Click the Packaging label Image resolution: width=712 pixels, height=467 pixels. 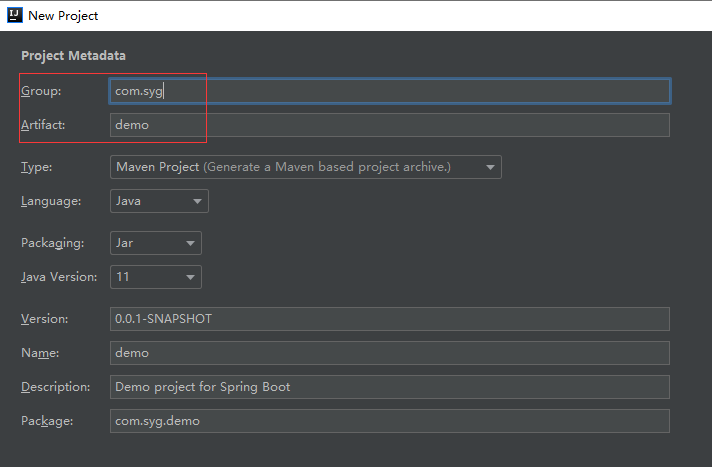click(53, 243)
